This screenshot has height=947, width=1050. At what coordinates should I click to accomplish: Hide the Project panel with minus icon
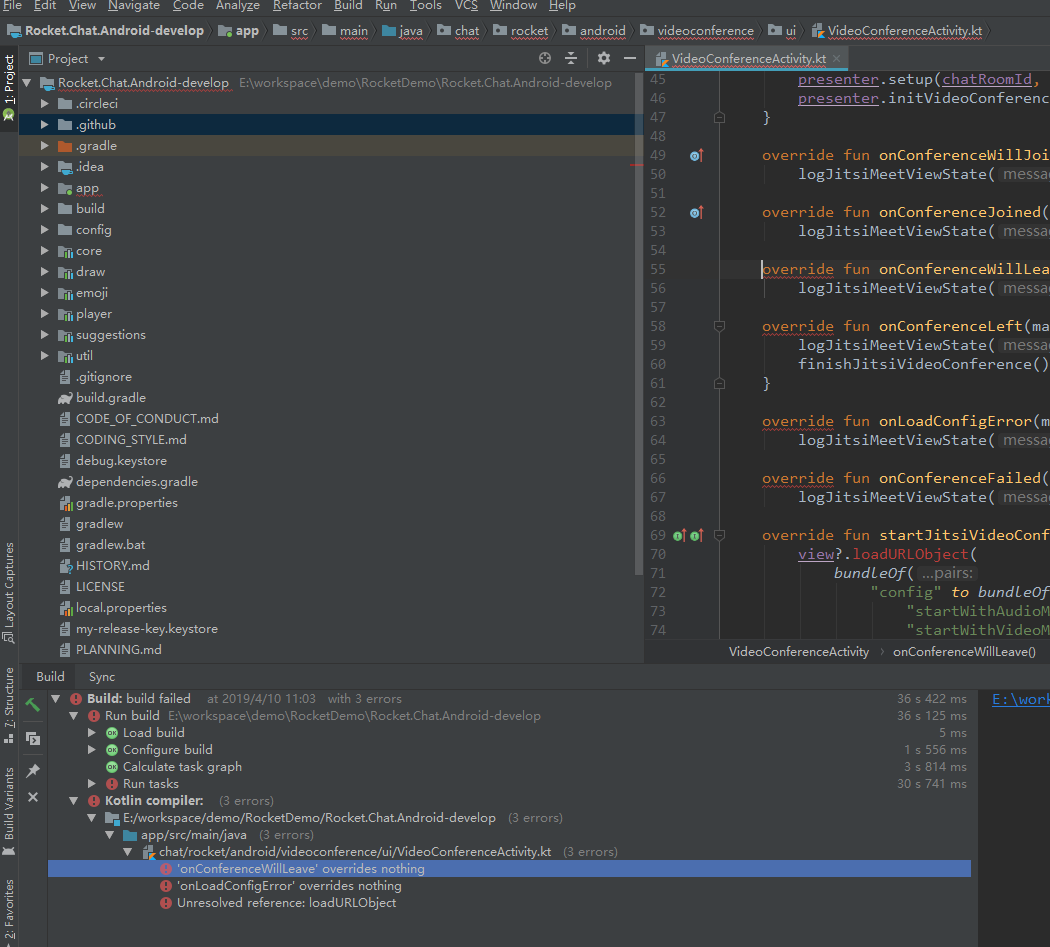(x=629, y=58)
